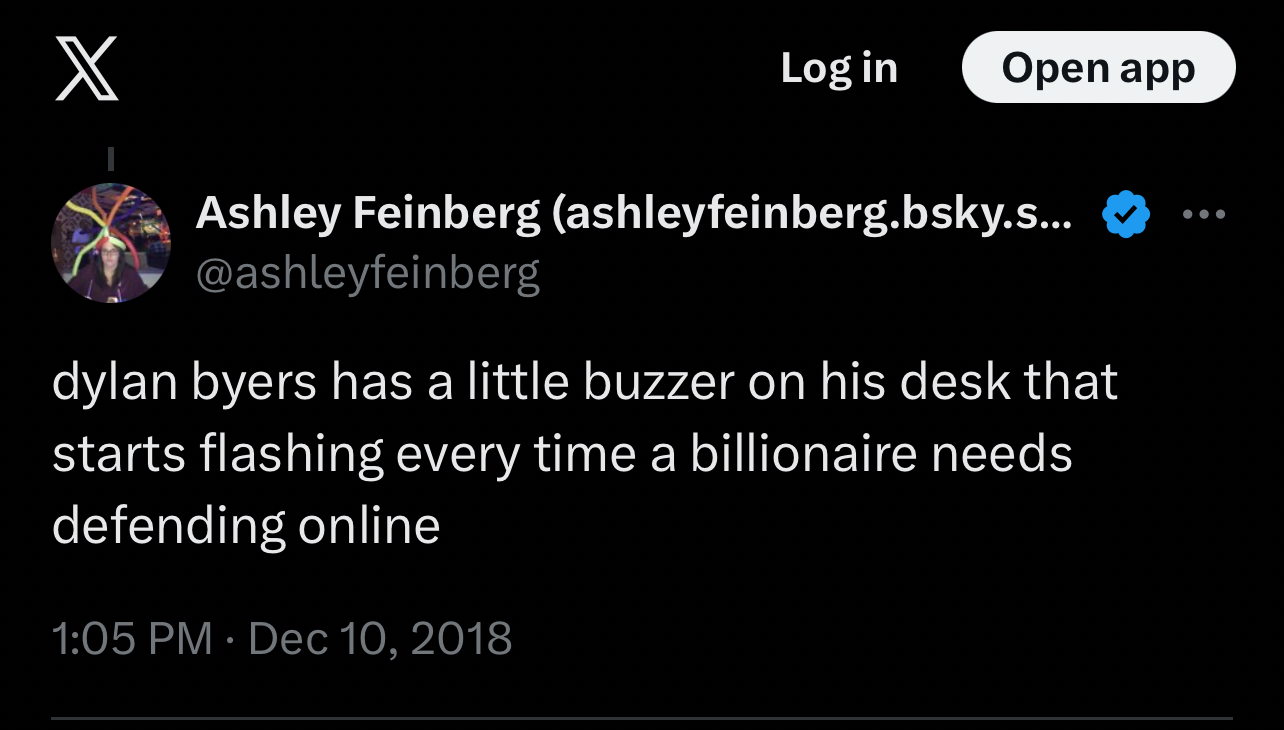The image size is (1284, 730).
Task: Open the tweet's more options menu
Action: [1203, 215]
